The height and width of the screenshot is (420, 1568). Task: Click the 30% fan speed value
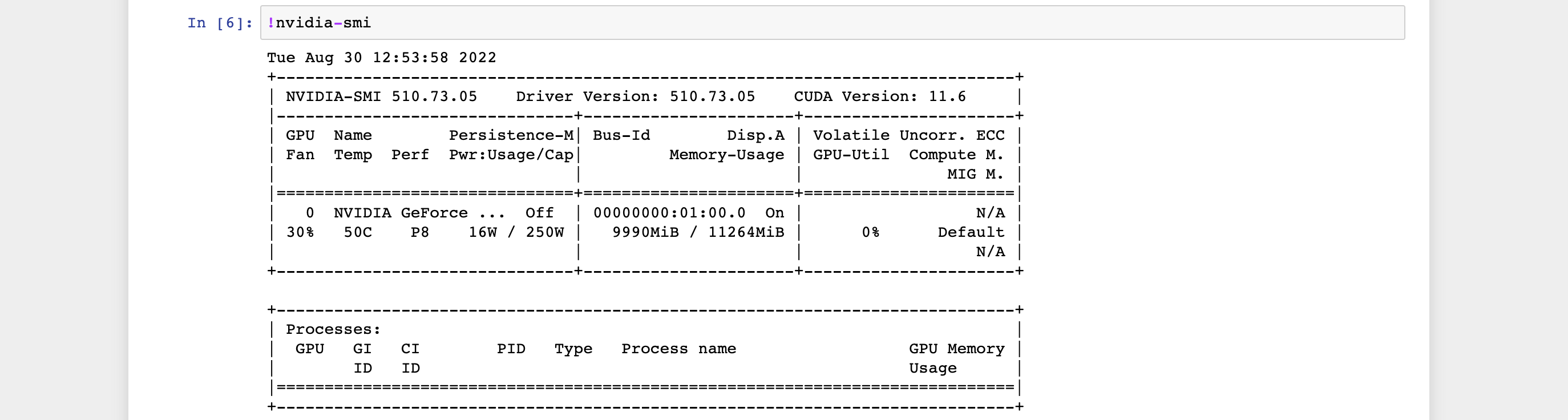[300, 232]
